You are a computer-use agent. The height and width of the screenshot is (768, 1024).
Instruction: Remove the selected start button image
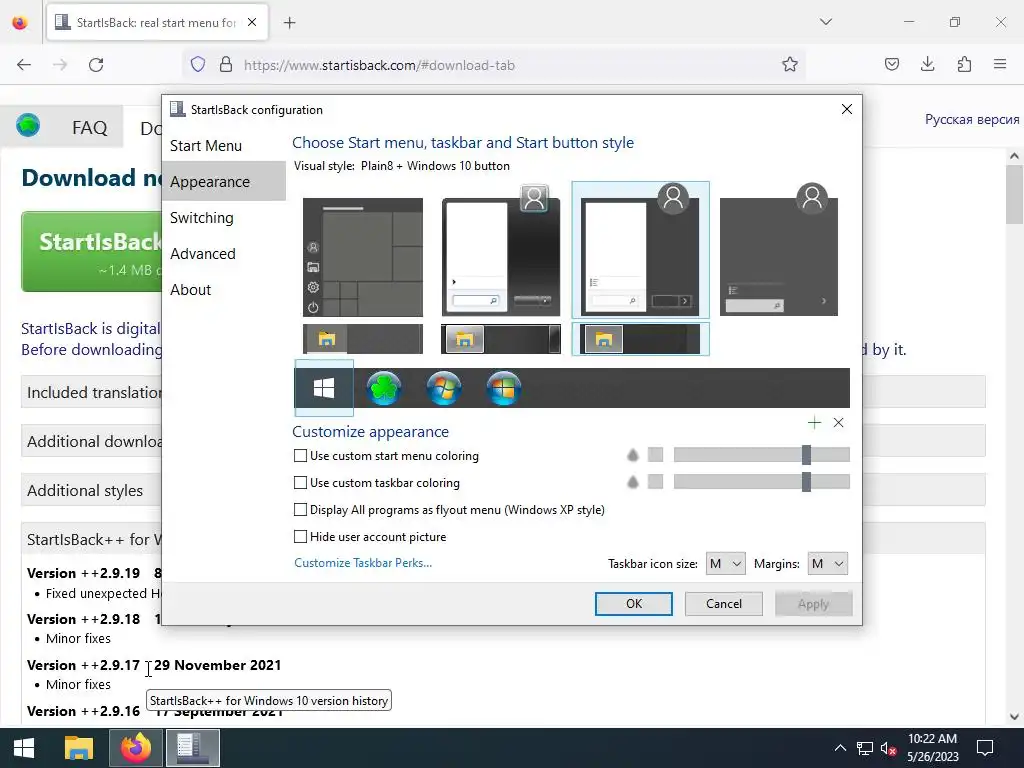pyautogui.click(x=839, y=423)
